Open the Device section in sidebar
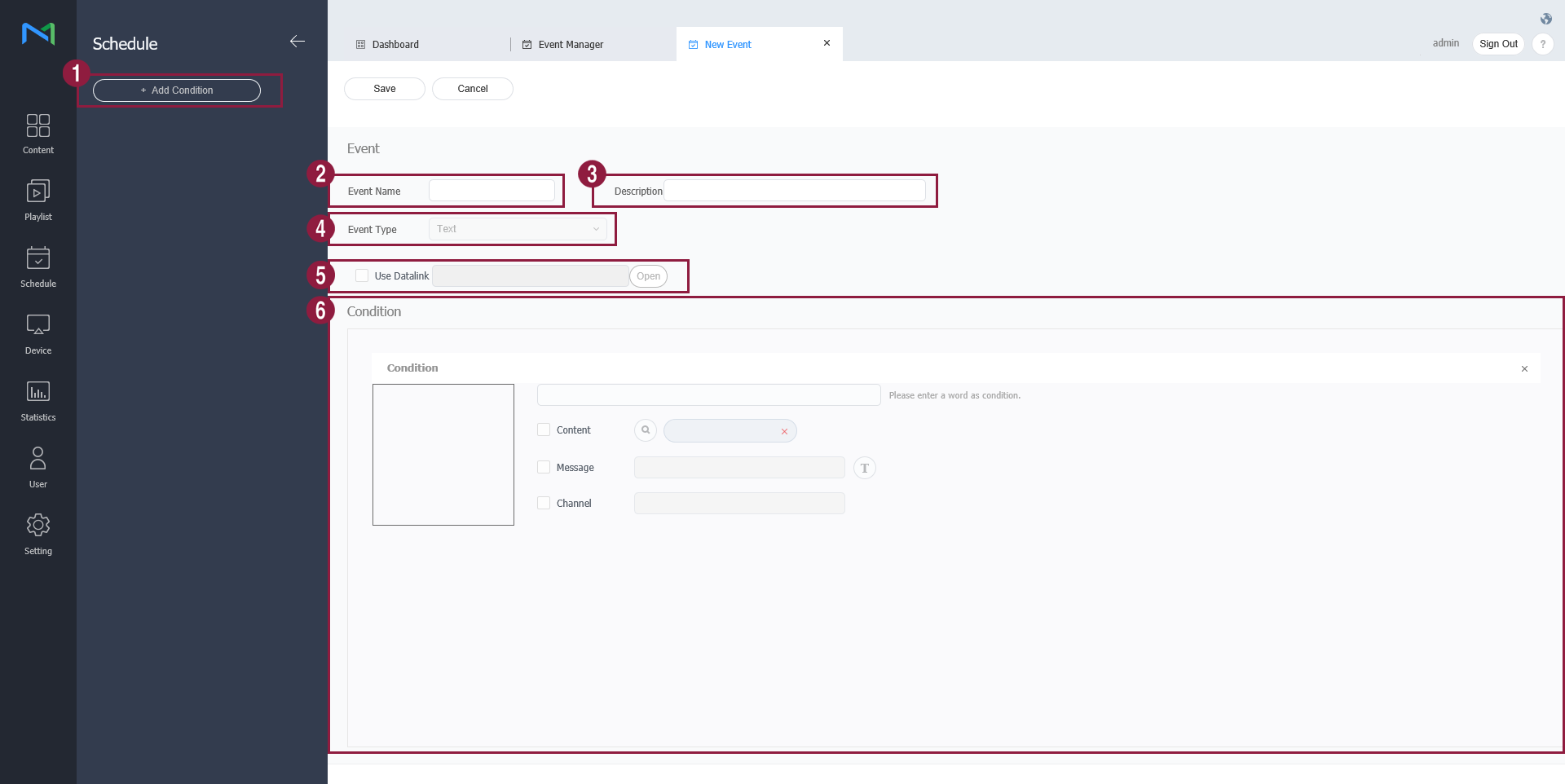Image resolution: width=1565 pixels, height=784 pixels. pos(38,335)
